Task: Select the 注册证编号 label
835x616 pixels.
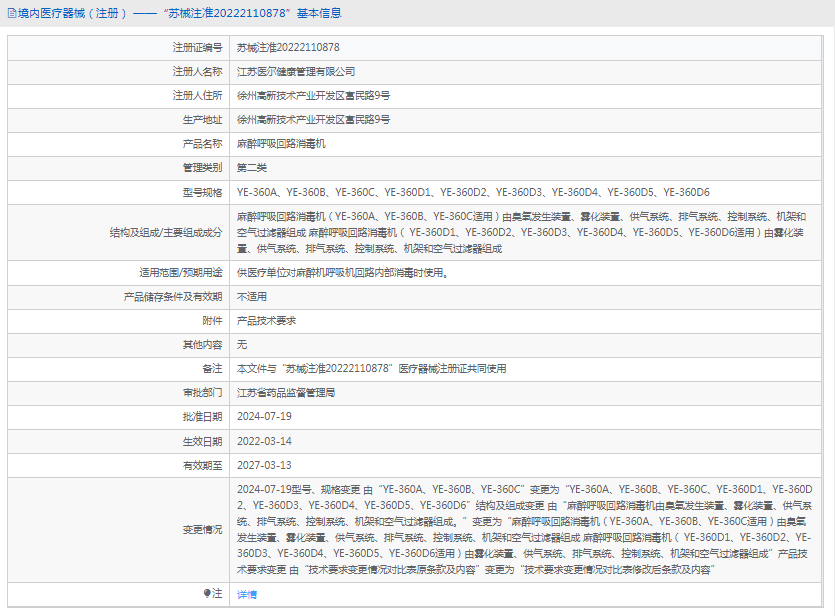Action: click(197, 47)
